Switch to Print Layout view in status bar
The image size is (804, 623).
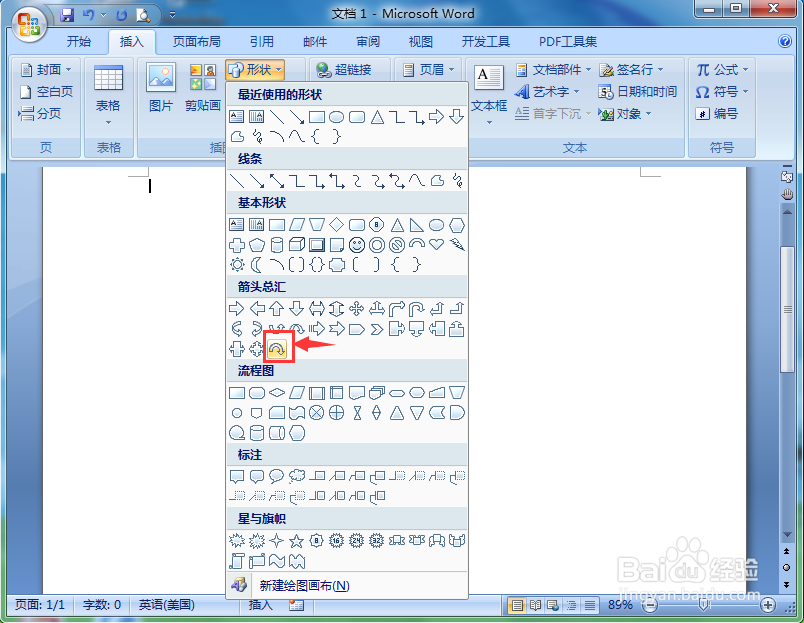click(x=517, y=605)
